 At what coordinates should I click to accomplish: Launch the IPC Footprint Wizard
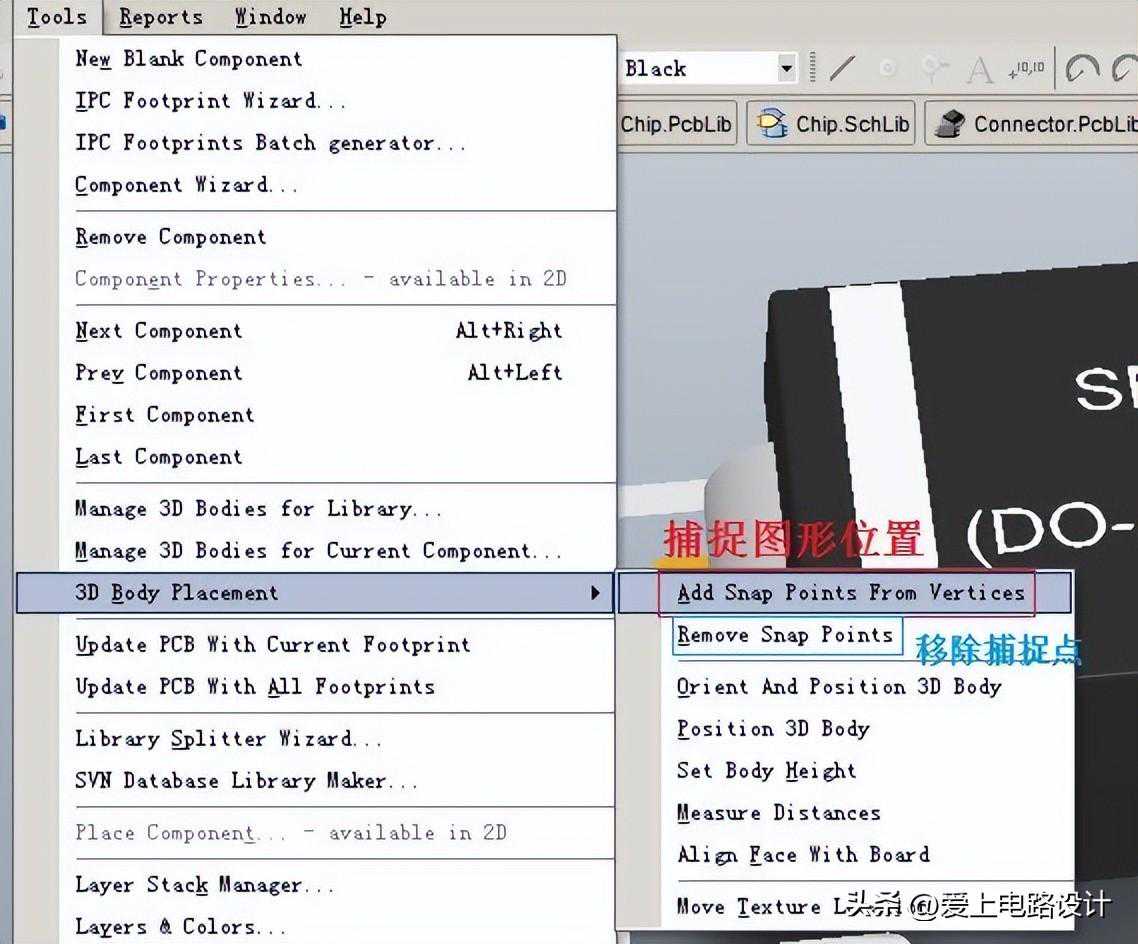pos(211,101)
